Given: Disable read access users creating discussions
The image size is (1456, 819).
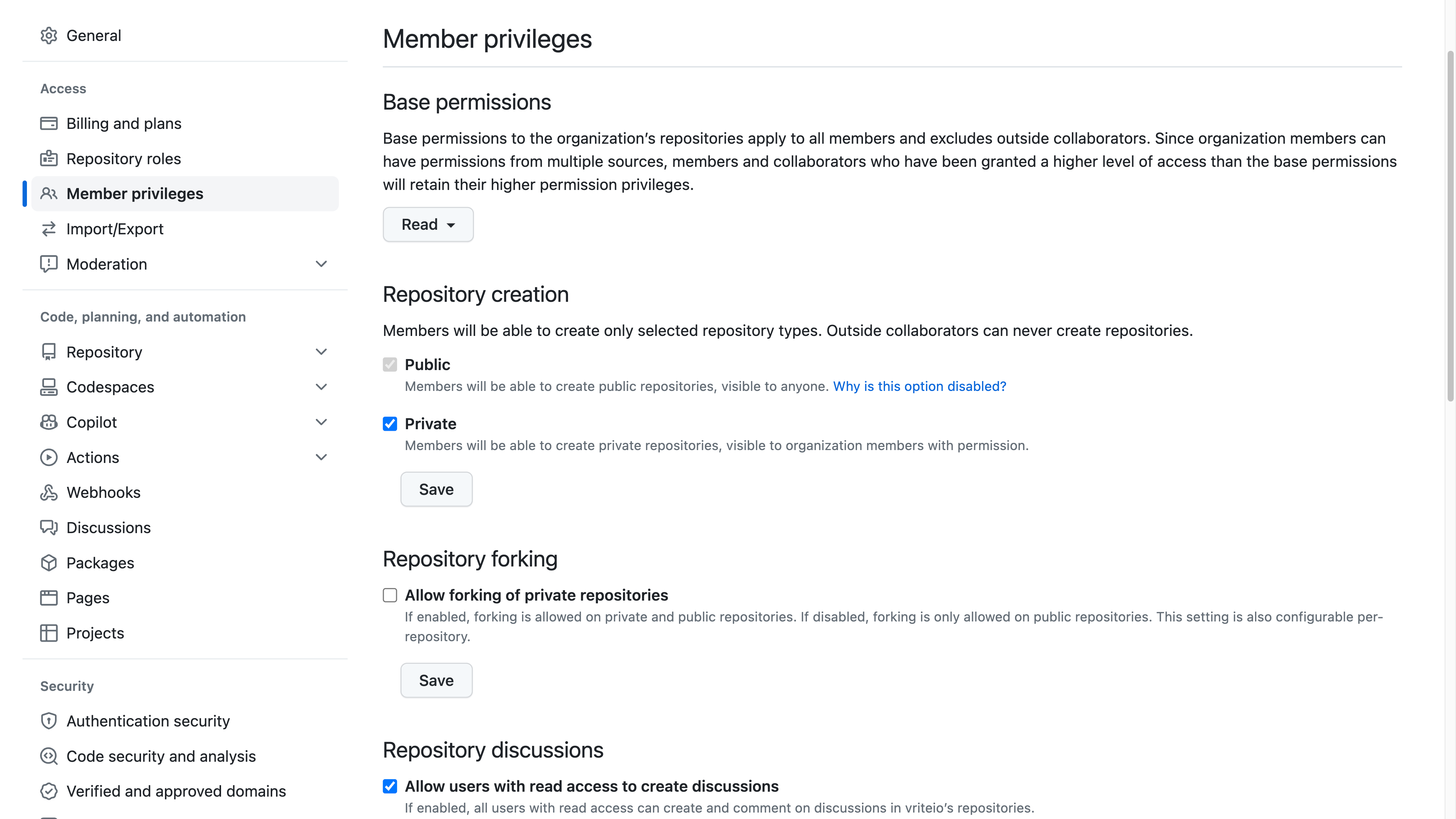Looking at the screenshot, I should point(390,786).
